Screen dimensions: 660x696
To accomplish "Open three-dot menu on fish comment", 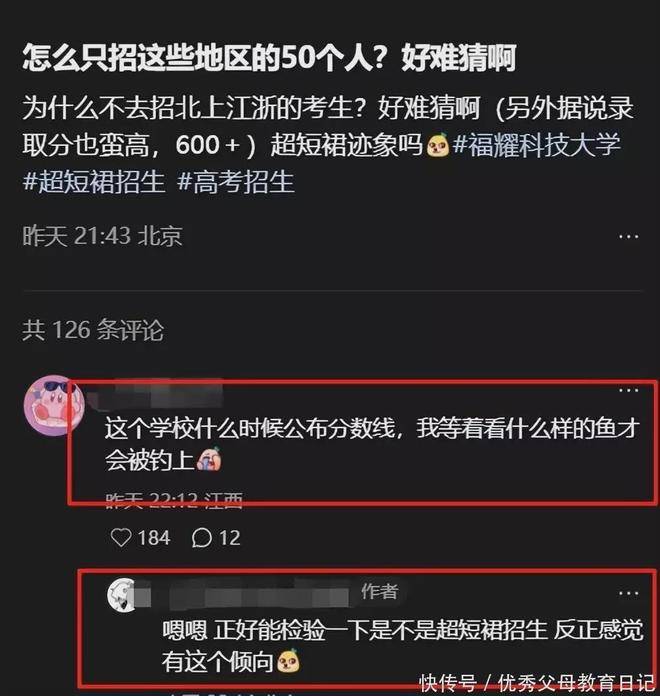I will [628, 391].
